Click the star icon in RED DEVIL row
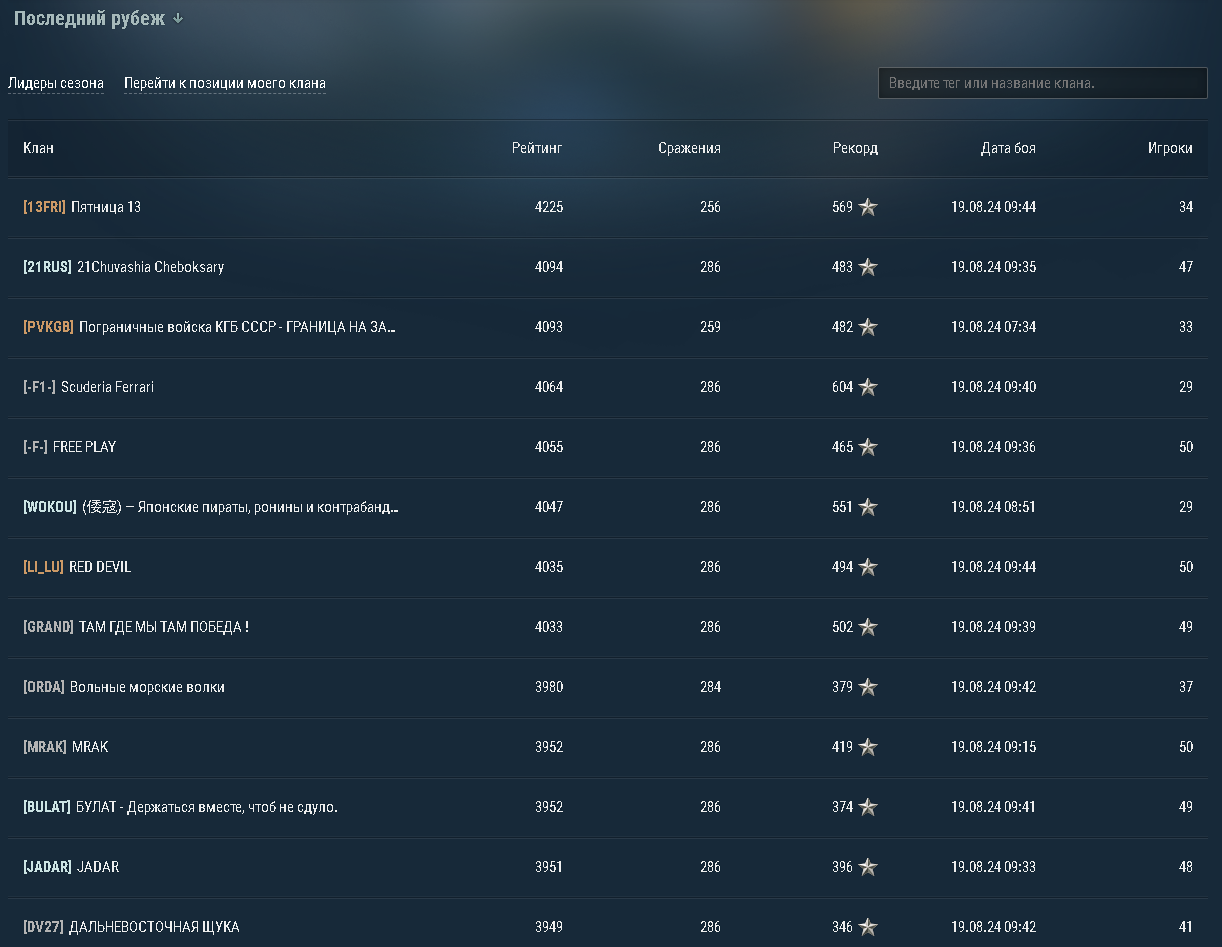Viewport: 1222px width, 947px height. point(867,567)
